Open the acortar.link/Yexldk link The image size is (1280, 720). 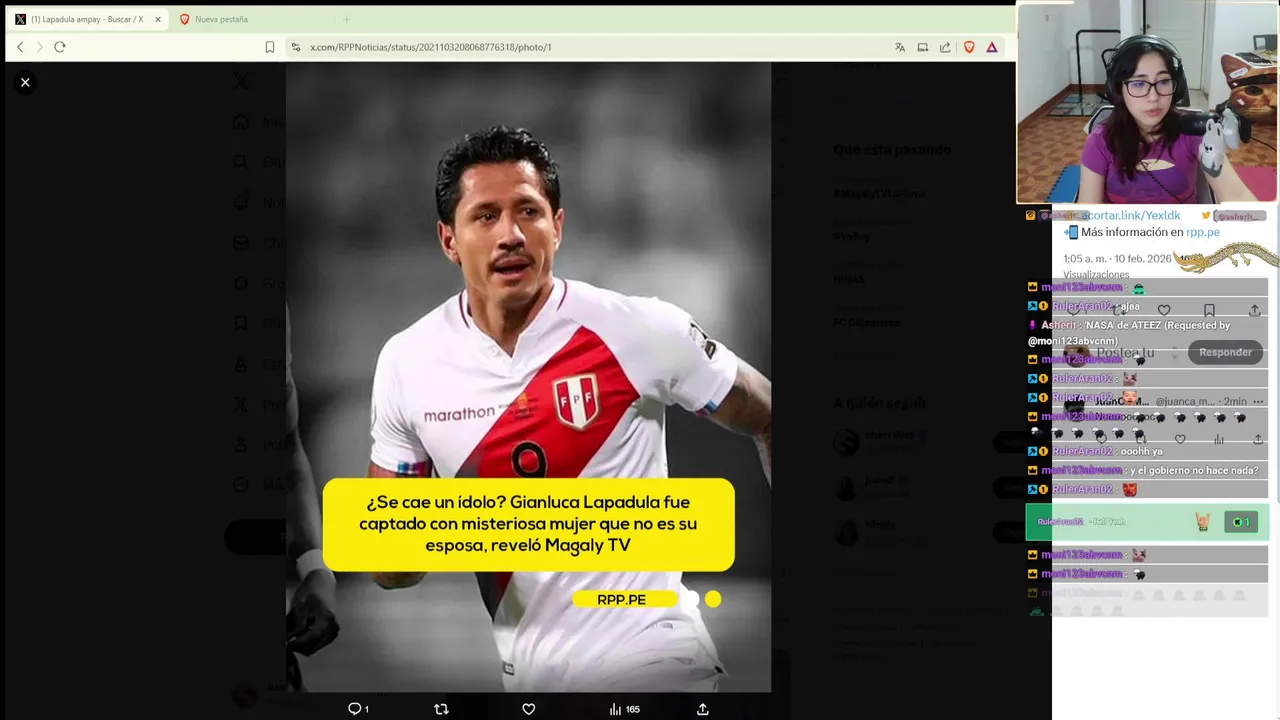click(x=1130, y=215)
